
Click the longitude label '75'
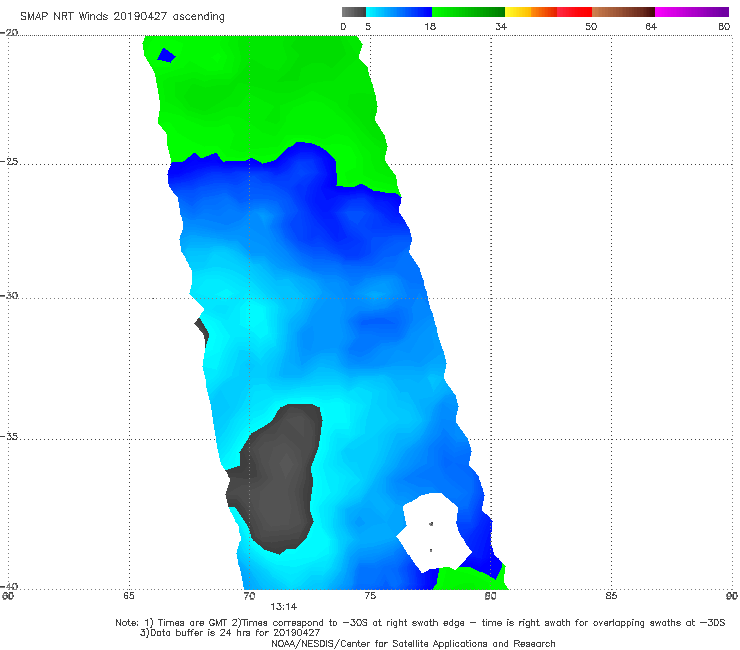pos(370,596)
